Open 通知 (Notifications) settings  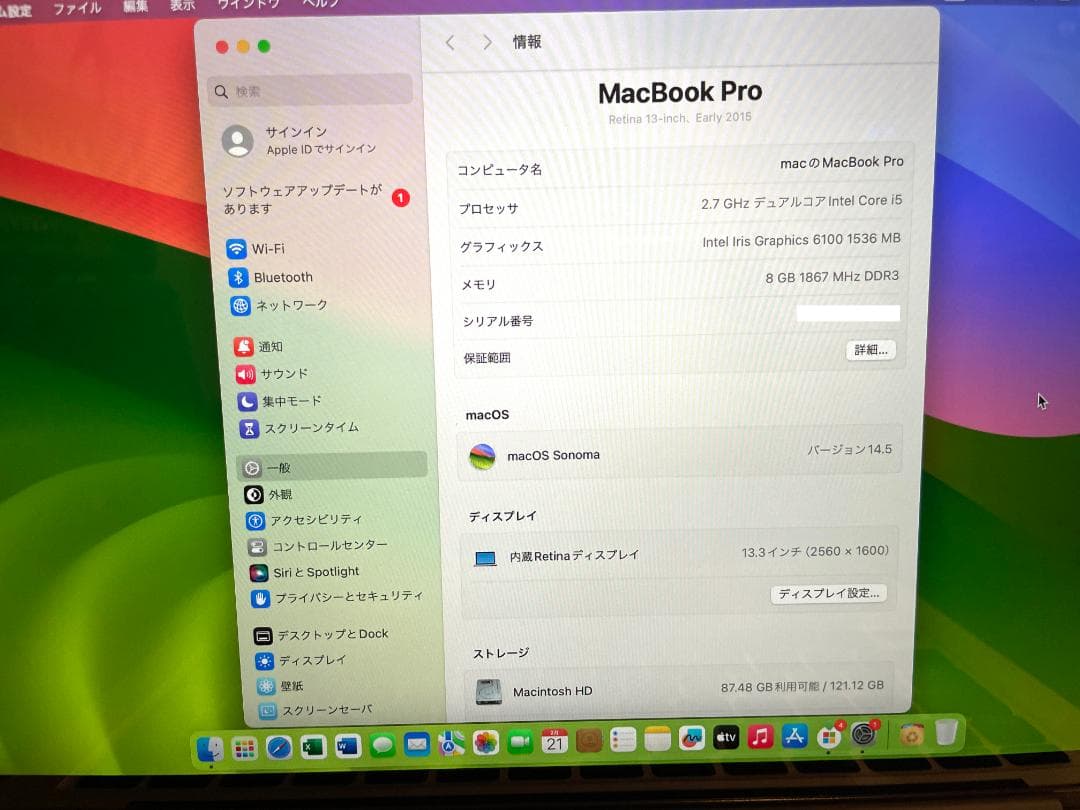pyautogui.click(x=268, y=346)
